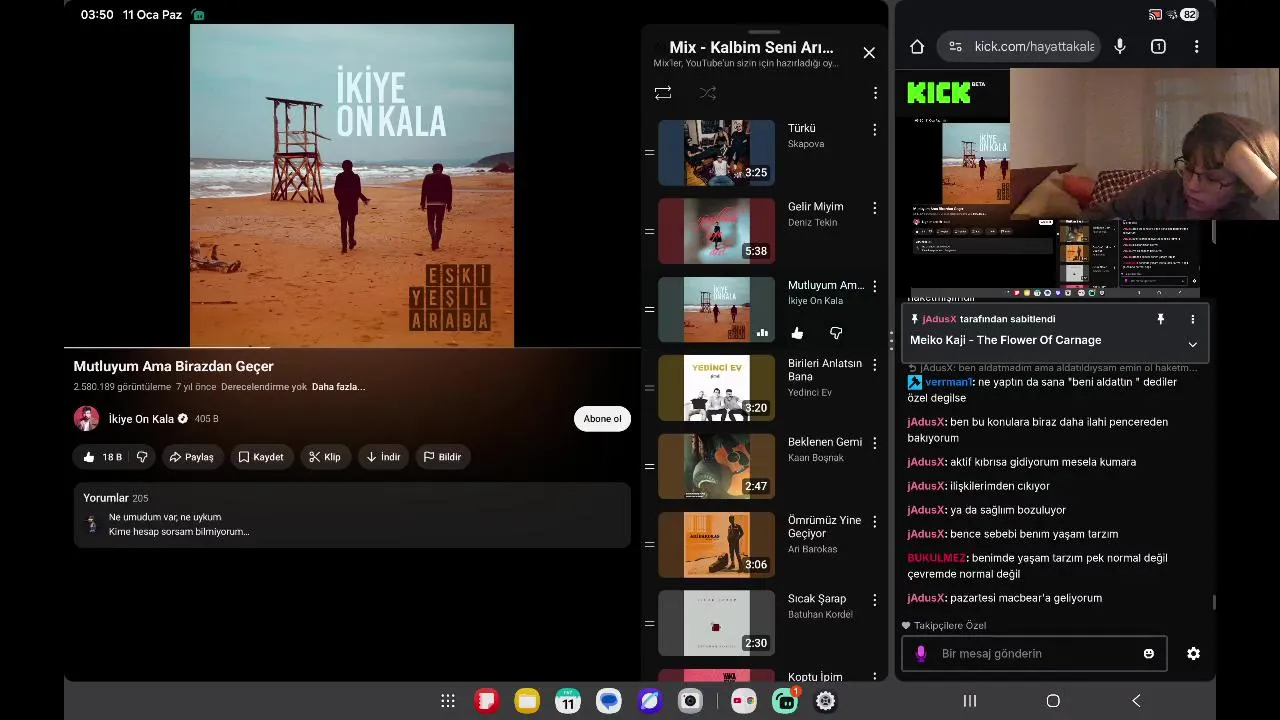Tap Android back navigation button
This screenshot has height=720, width=1280.
pyautogui.click(x=1136, y=701)
